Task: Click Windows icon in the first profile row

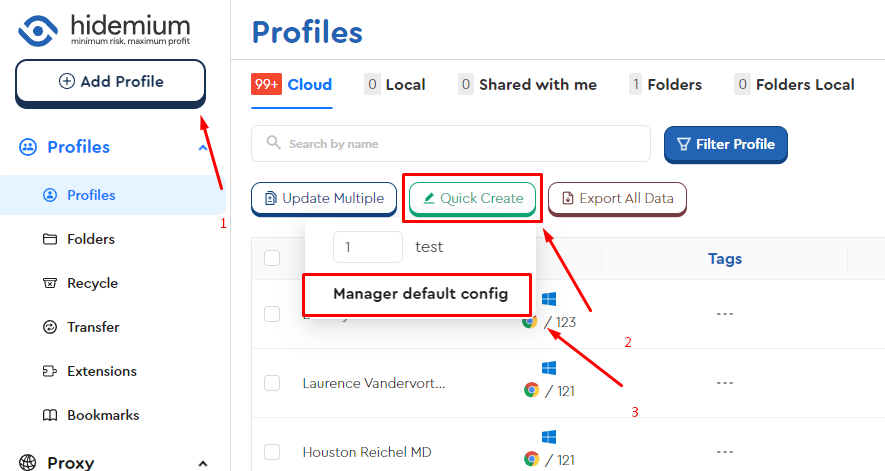Action: pyautogui.click(x=549, y=299)
